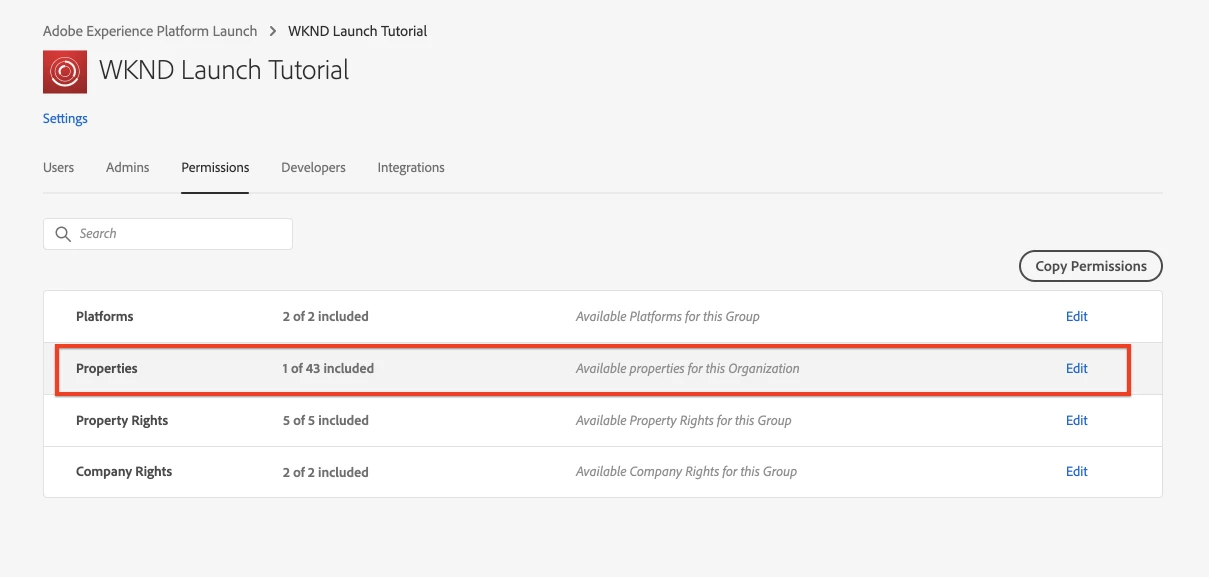Edit the Properties permissions
Screen dimensions: 1209x577
(1076, 368)
